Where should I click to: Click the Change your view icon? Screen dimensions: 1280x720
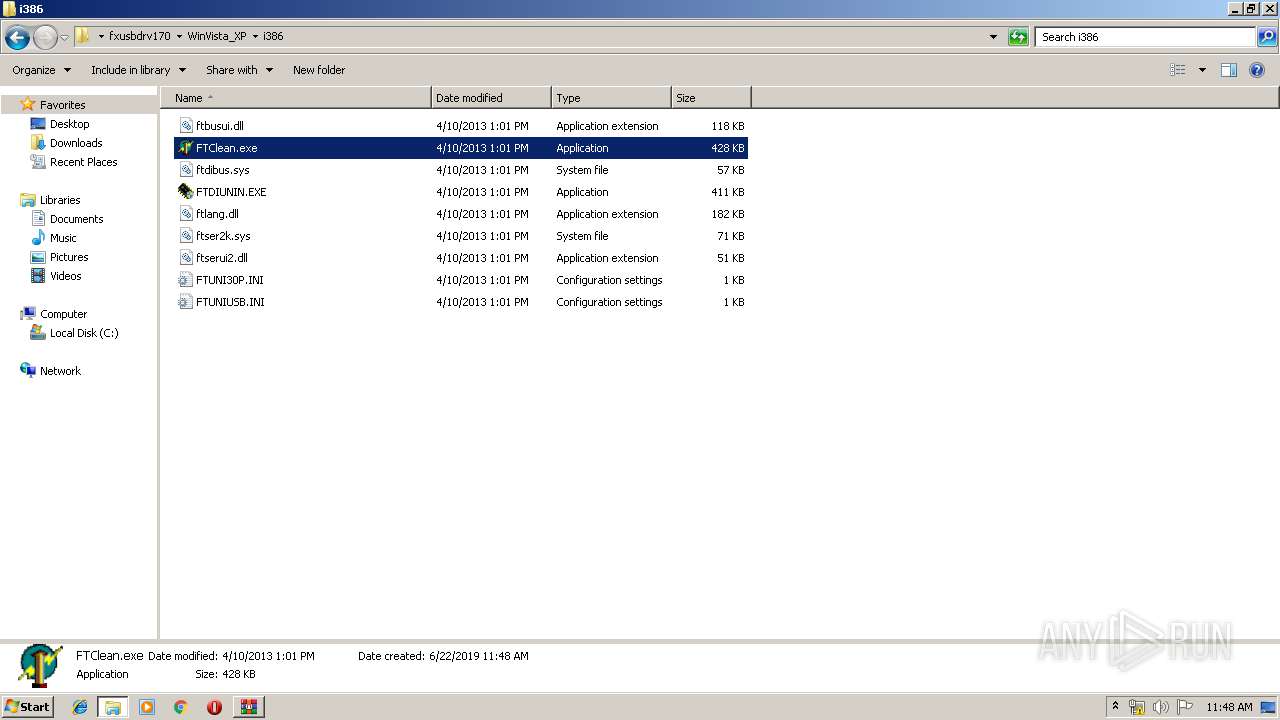(1178, 70)
